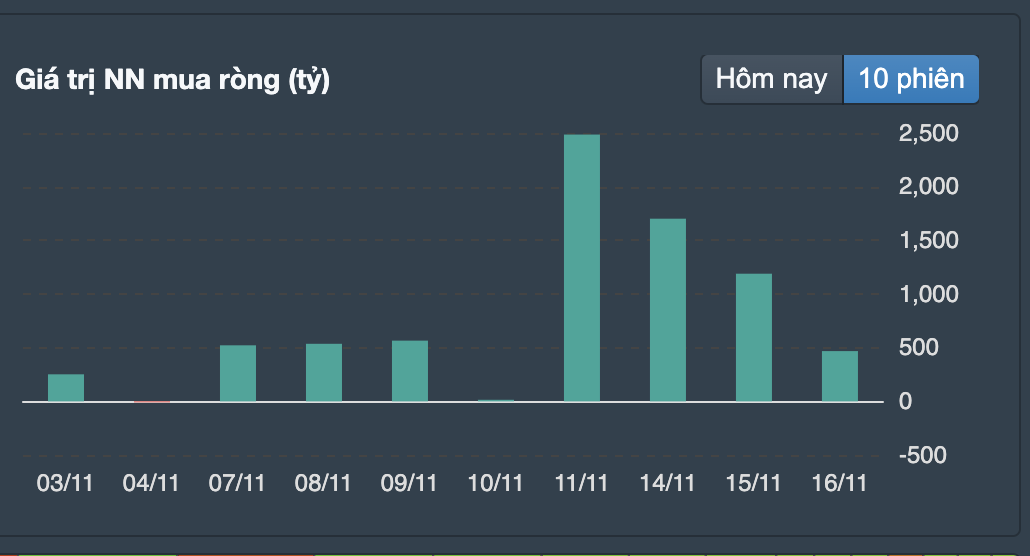Select the 14/11 bar
1030x556 pixels.
pyautogui.click(x=668, y=310)
